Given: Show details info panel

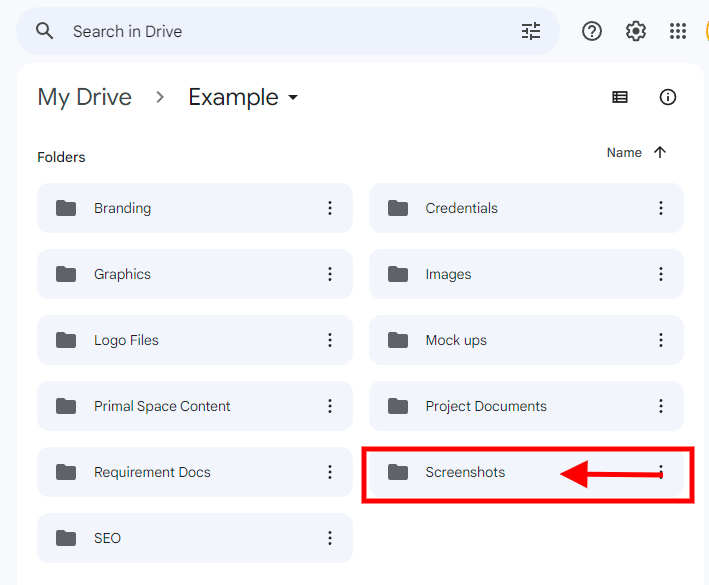Looking at the screenshot, I should tap(668, 97).
